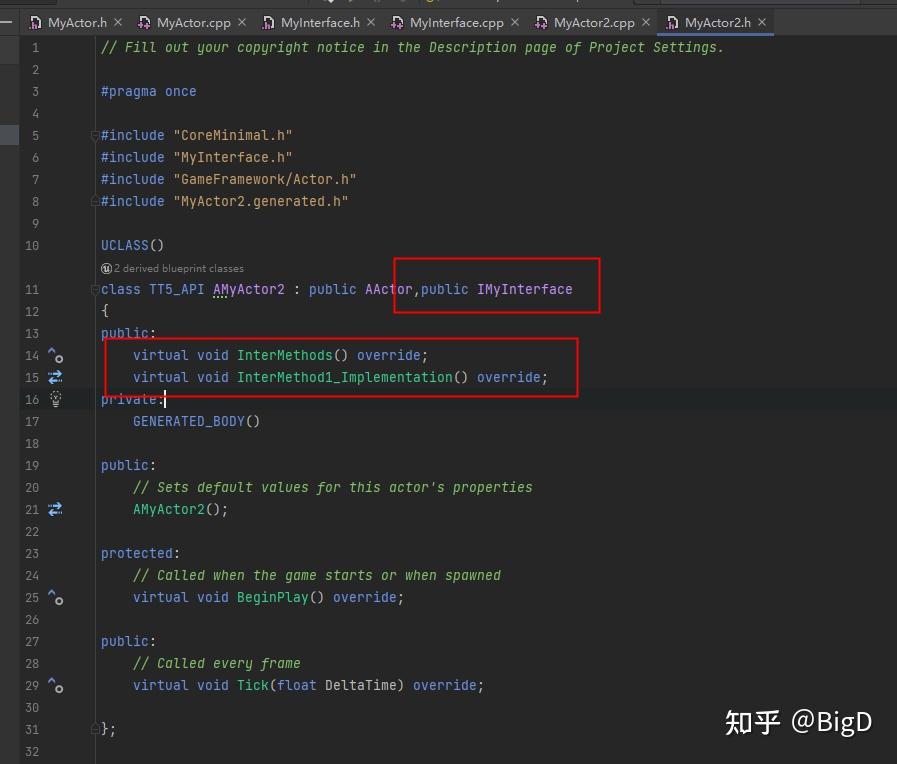The width and height of the screenshot is (897, 764).
Task: Click the file icon on MyInterface.cpp tab
Action: pyautogui.click(x=396, y=23)
